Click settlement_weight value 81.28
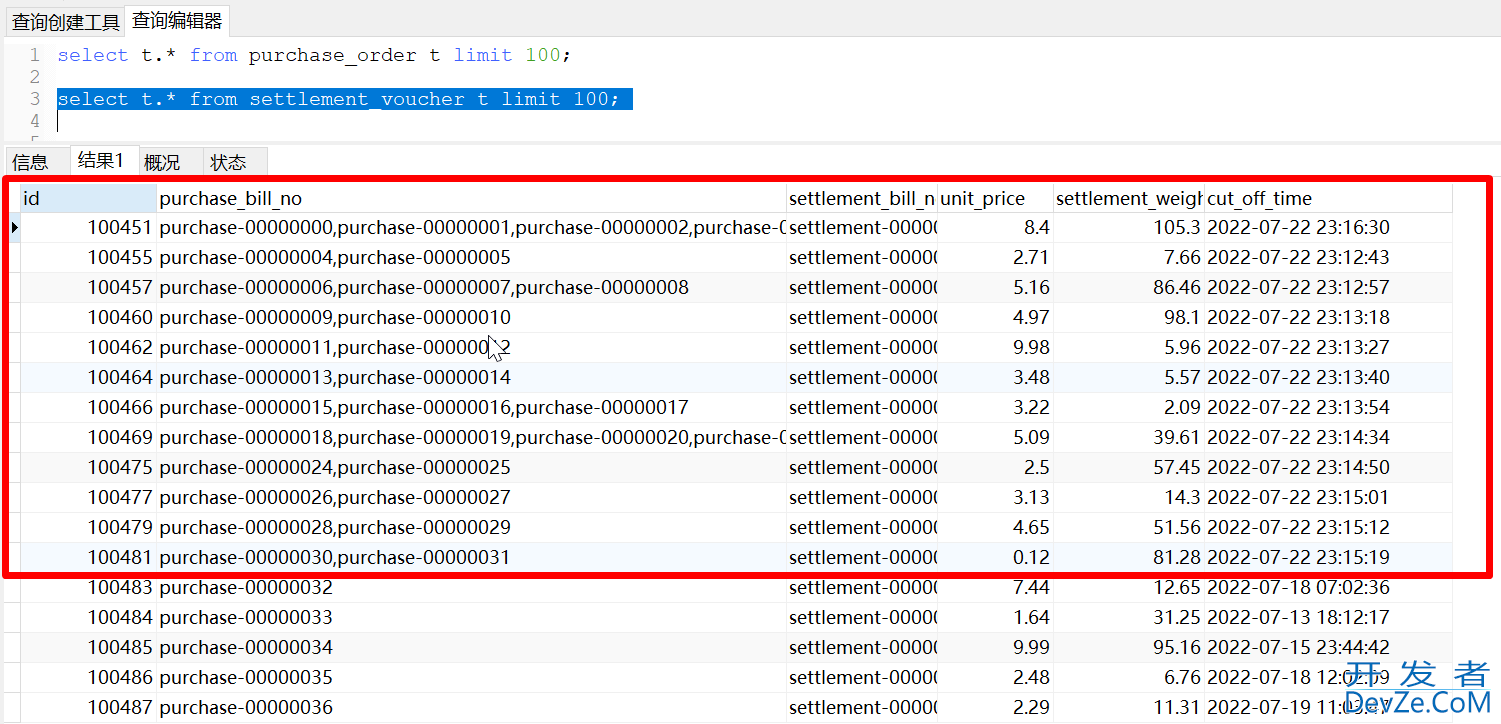 1129,557
